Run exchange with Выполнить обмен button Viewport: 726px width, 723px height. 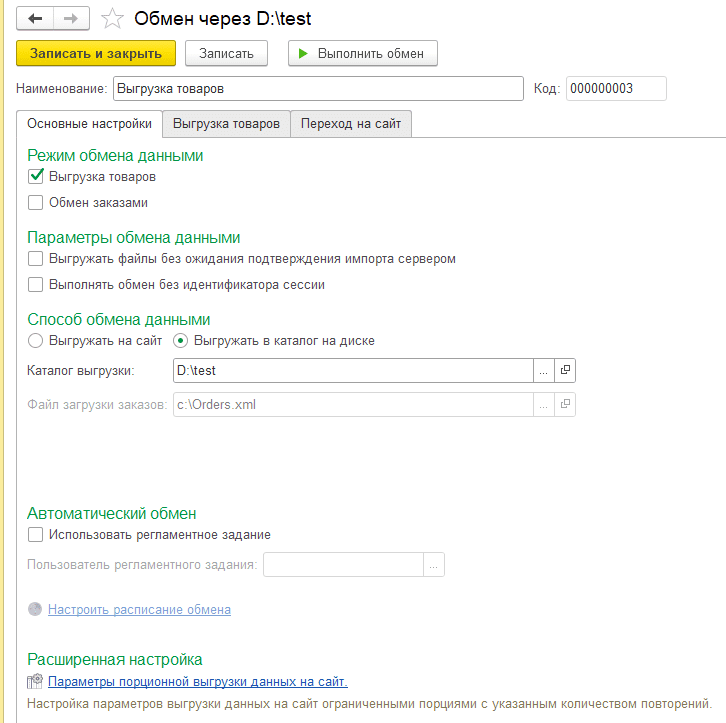tap(363, 53)
